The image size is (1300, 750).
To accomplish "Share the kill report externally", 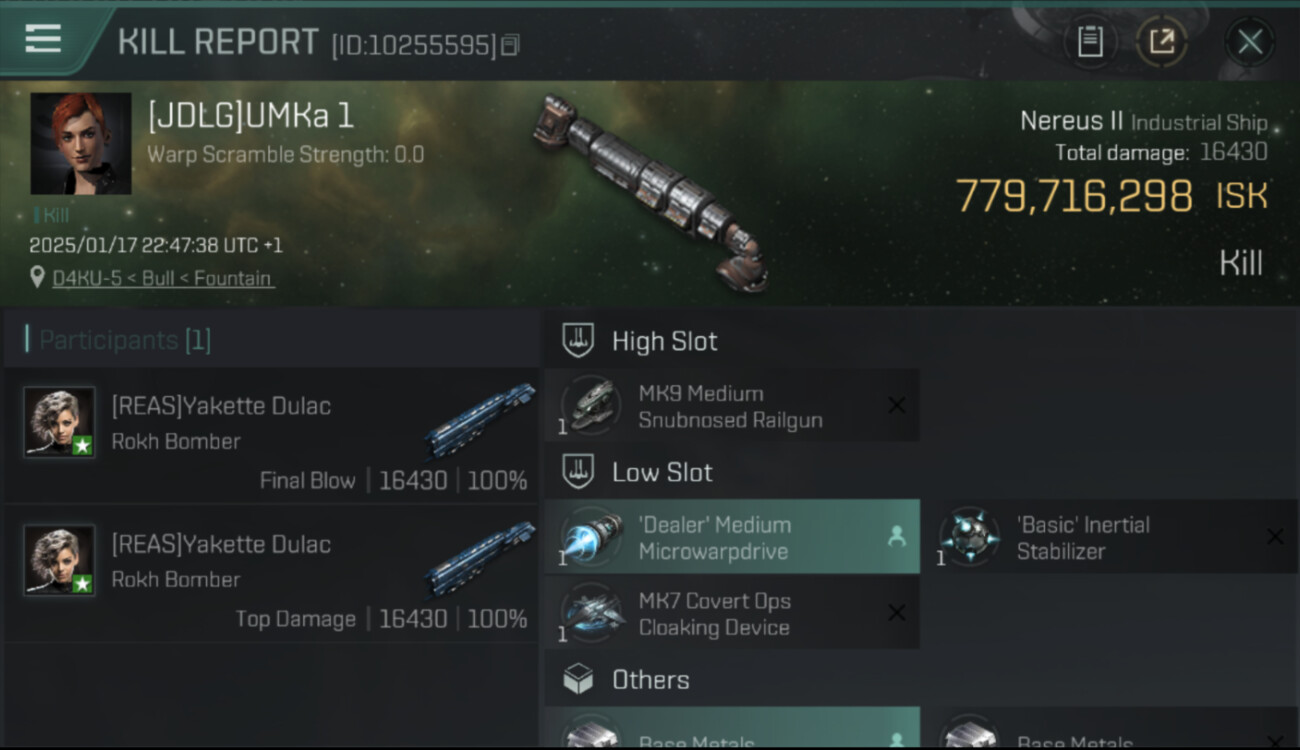I will [x=1161, y=41].
